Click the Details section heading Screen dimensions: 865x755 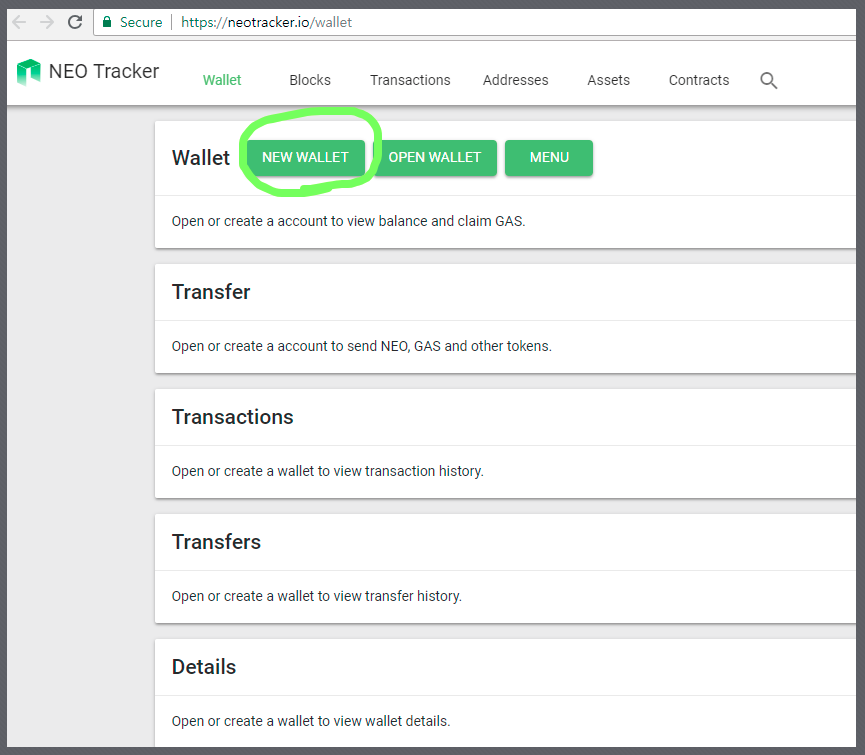tap(204, 667)
